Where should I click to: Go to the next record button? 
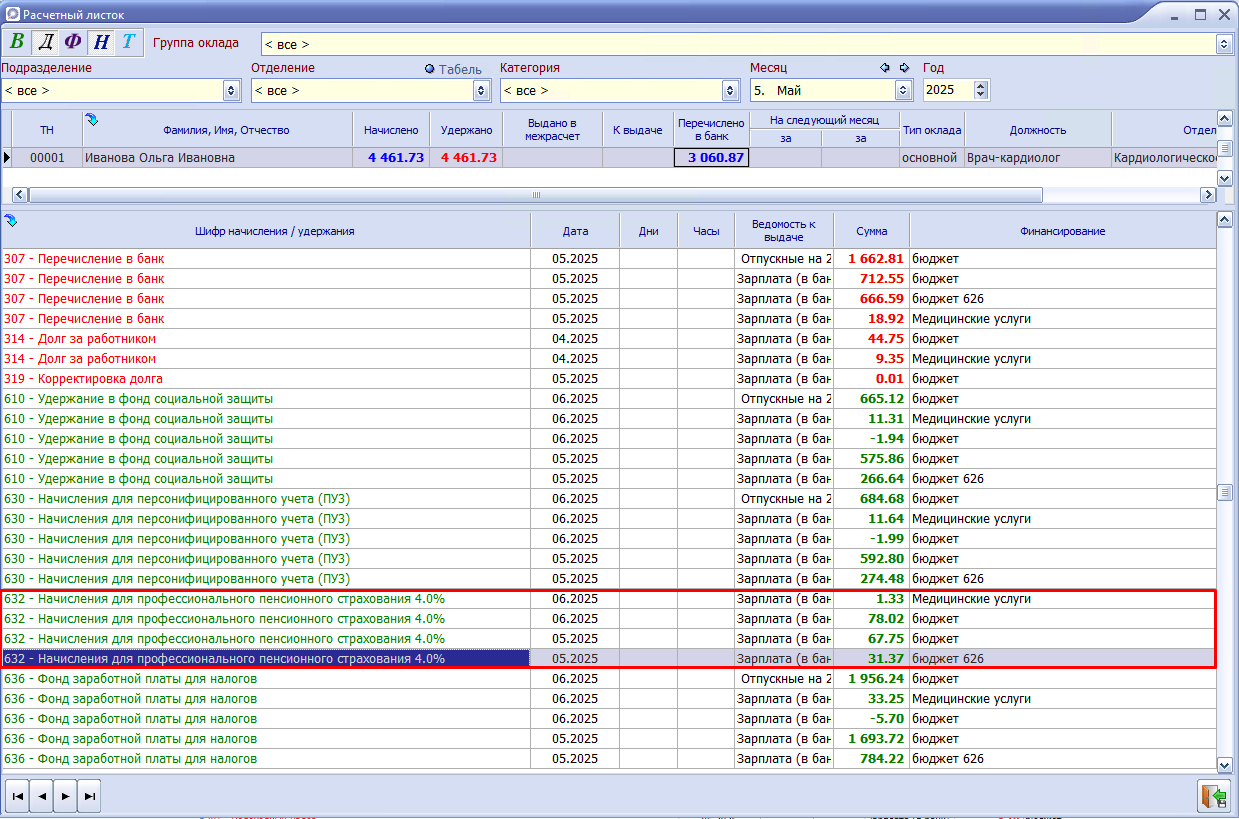coord(65,796)
